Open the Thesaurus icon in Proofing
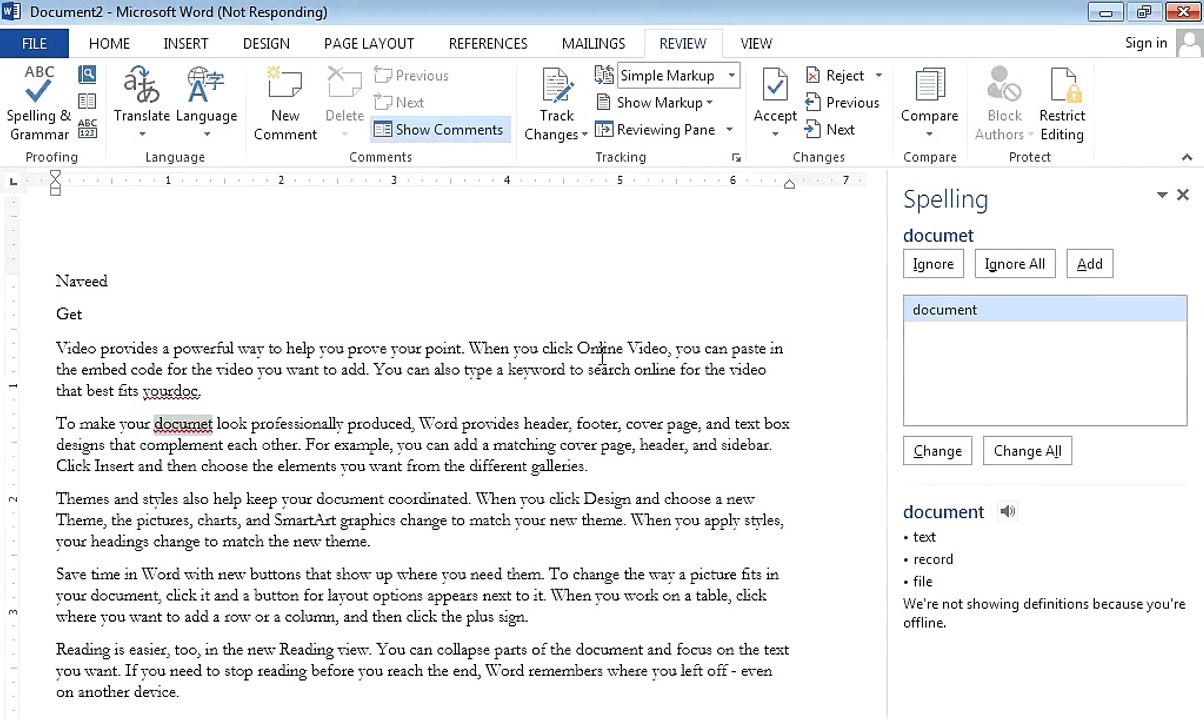This screenshot has height=720, width=1204. [x=87, y=102]
